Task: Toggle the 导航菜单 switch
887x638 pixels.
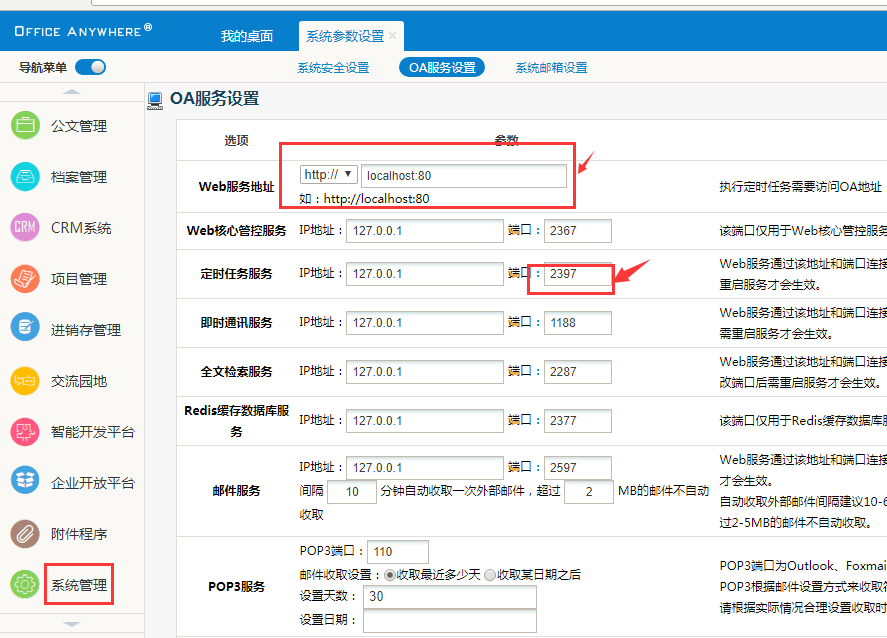Action: click(x=90, y=67)
